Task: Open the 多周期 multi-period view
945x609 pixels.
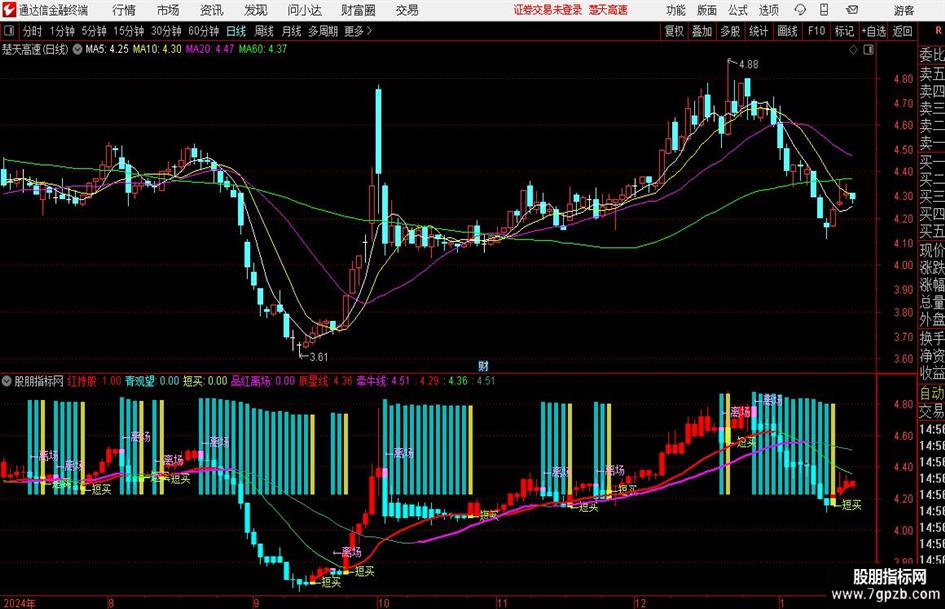Action: tap(323, 31)
